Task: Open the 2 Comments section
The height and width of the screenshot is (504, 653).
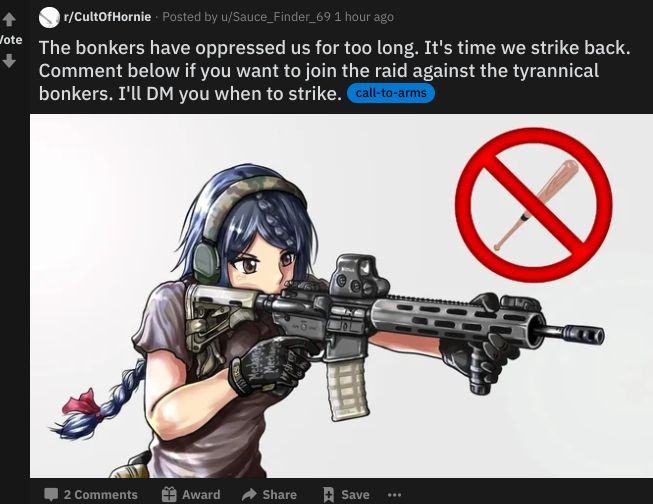Action: click(100, 494)
